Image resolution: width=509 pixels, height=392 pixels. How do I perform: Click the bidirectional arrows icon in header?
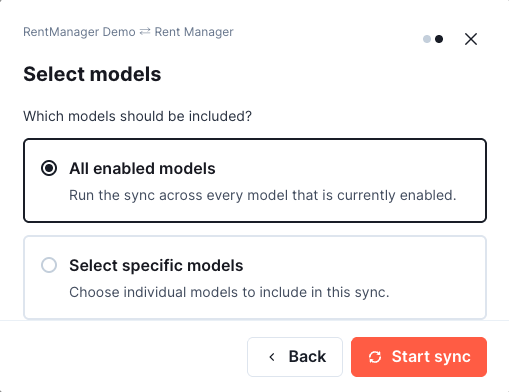coord(145,32)
